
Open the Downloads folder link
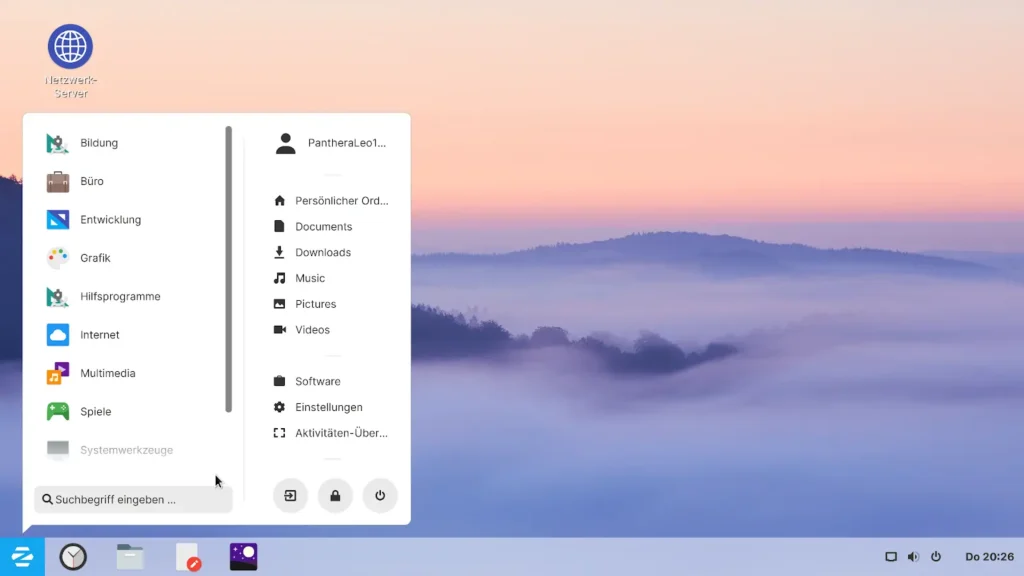pos(322,253)
